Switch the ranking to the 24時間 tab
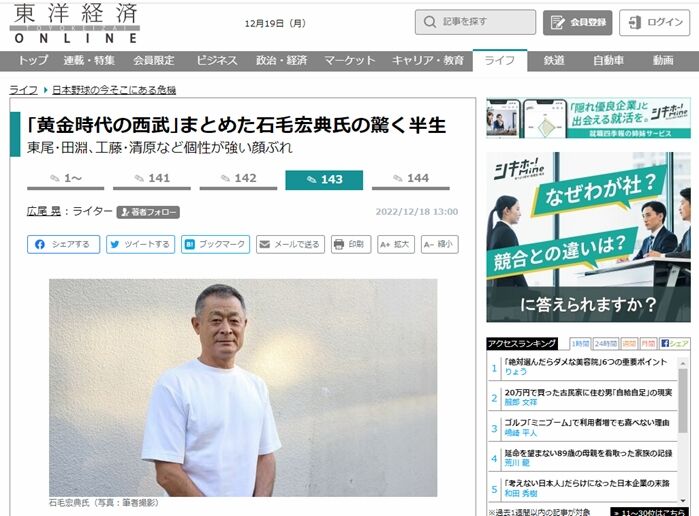Viewport: 699px width, 516px height. [606, 343]
